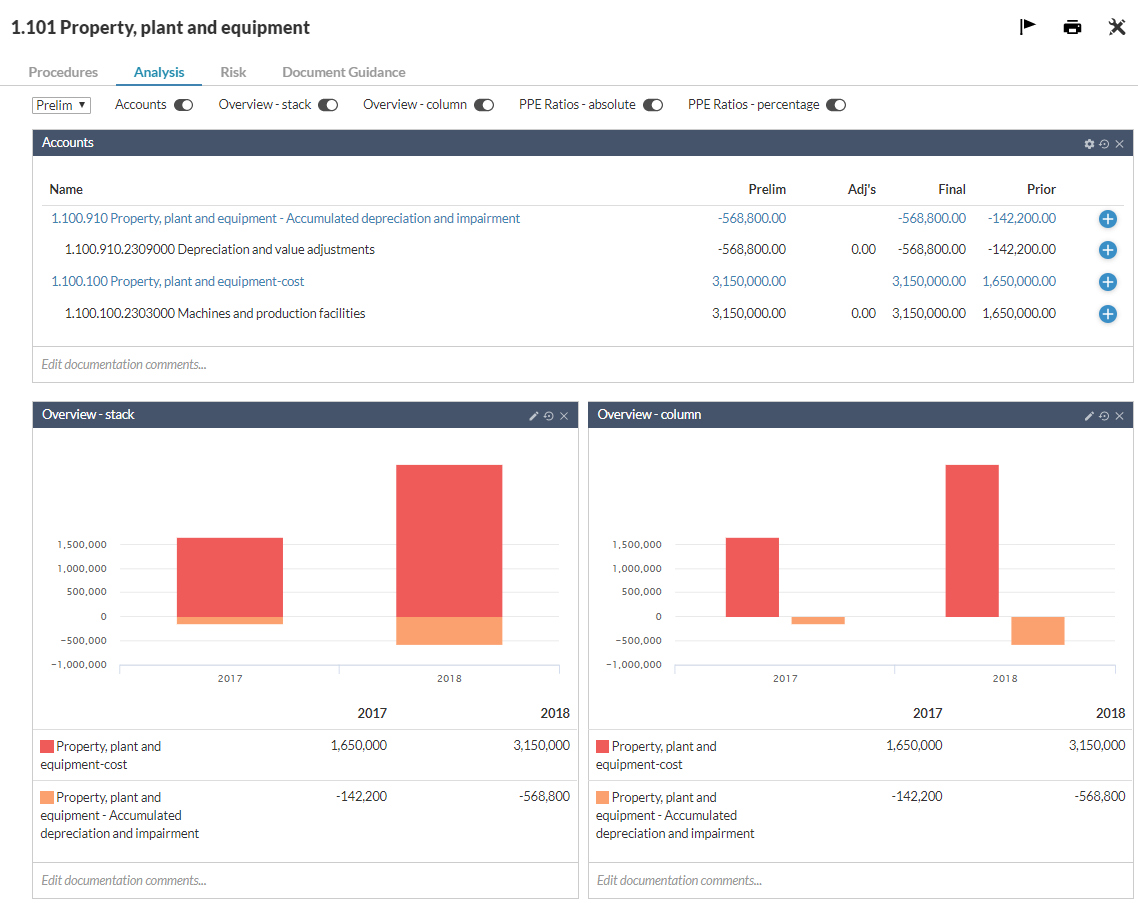Edit the Overview - stack chart with pencil icon

coord(534,416)
